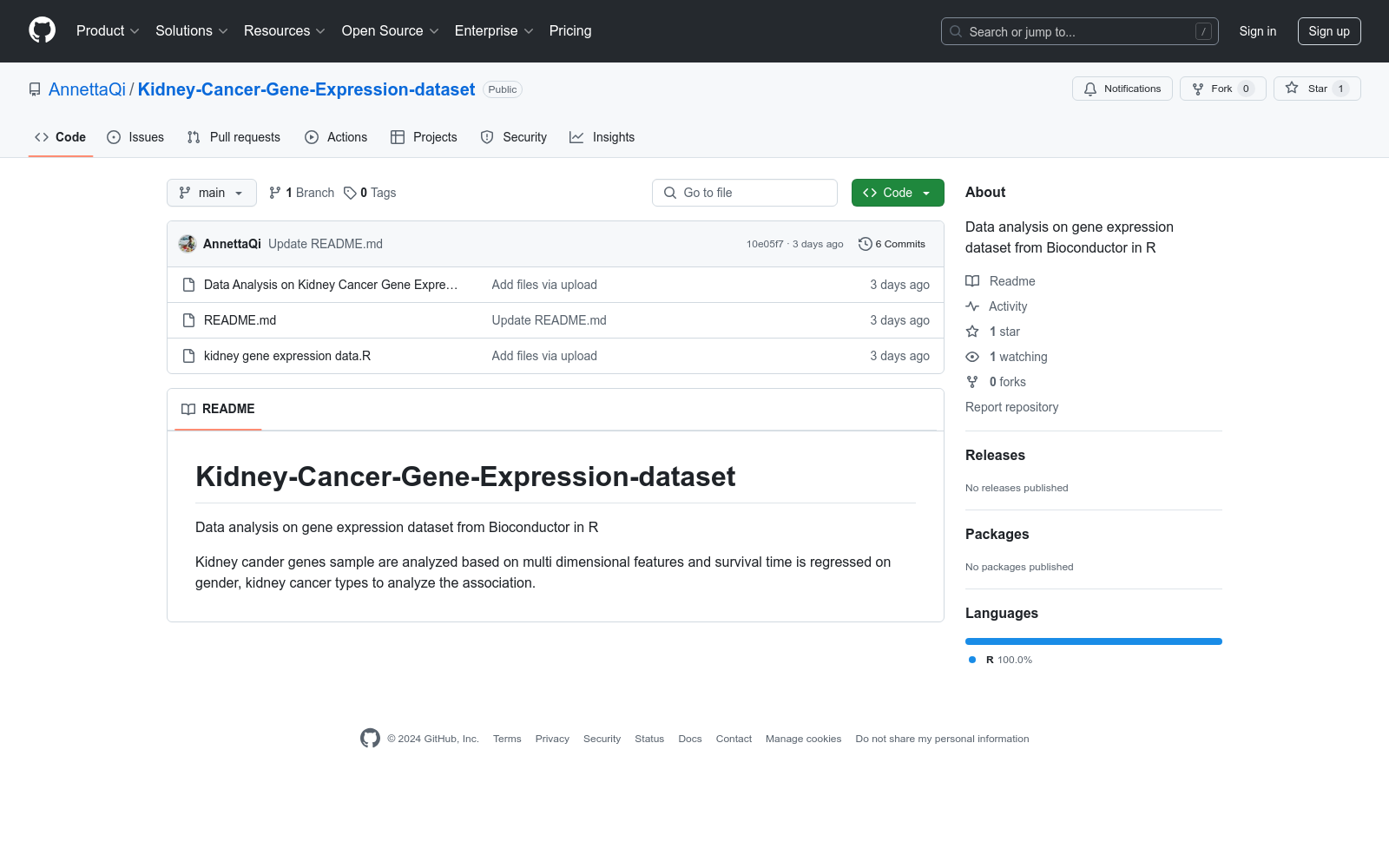
Task: Click the search magnifier icon in header
Action: click(956, 31)
